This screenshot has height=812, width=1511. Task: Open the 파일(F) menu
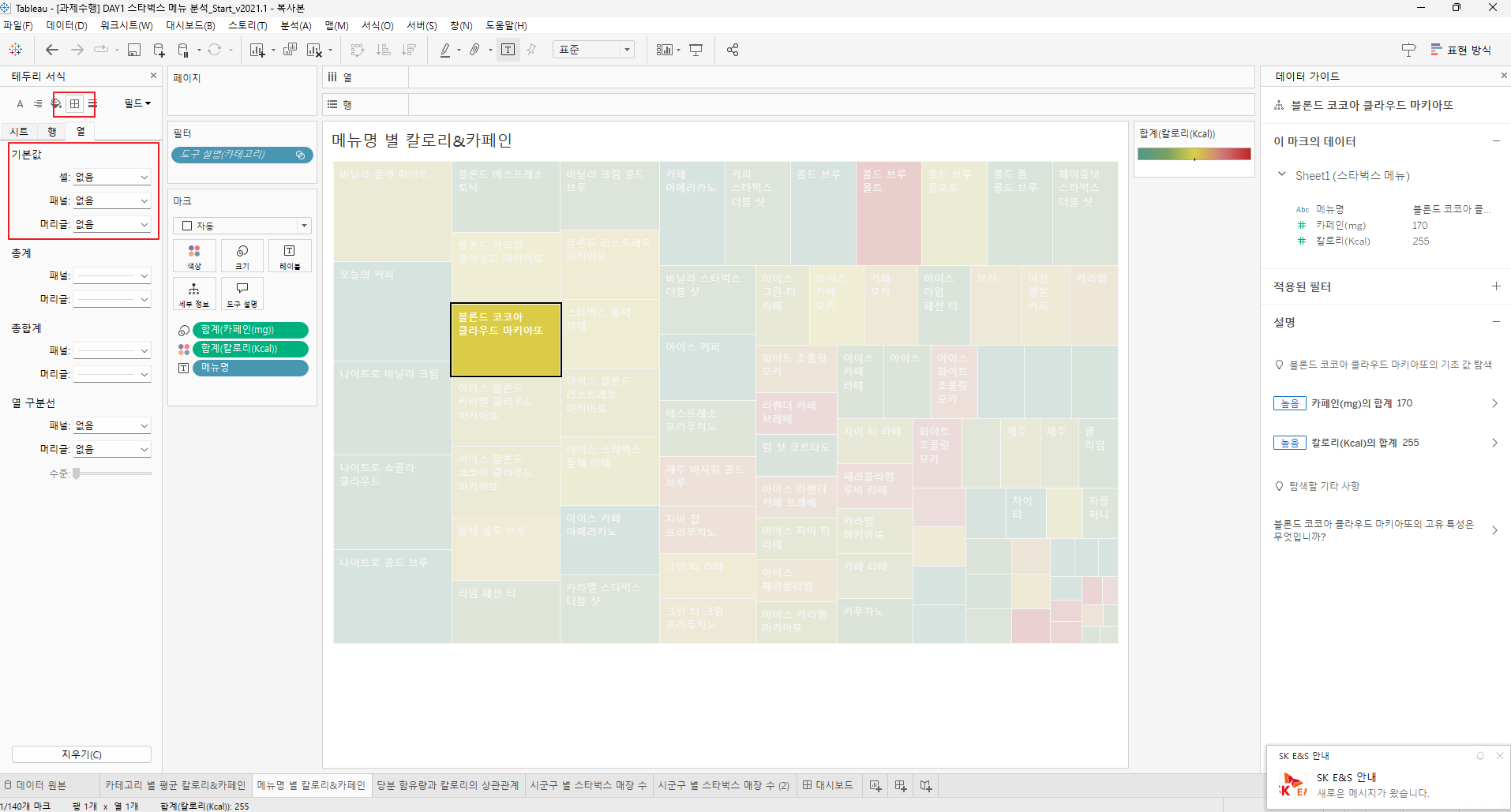[18, 26]
